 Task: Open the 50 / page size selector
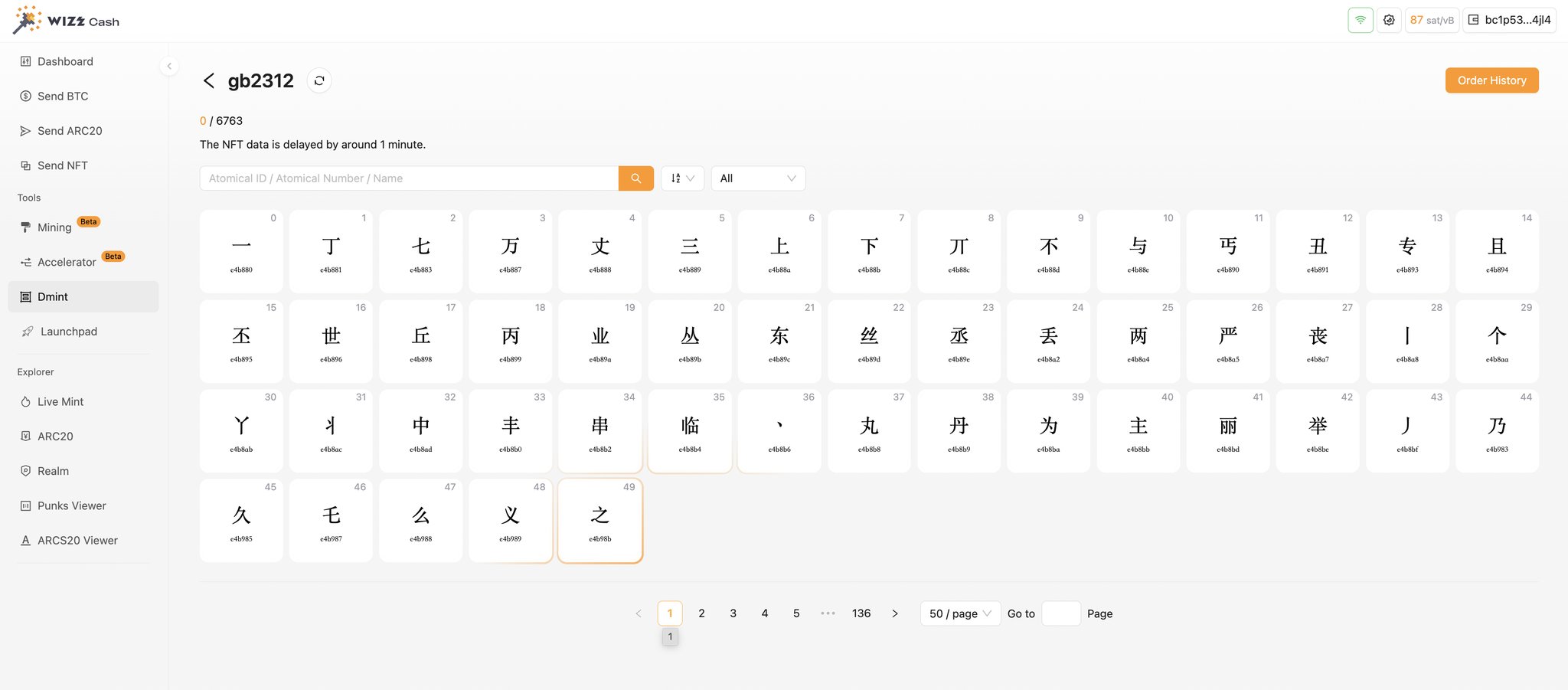coord(960,613)
